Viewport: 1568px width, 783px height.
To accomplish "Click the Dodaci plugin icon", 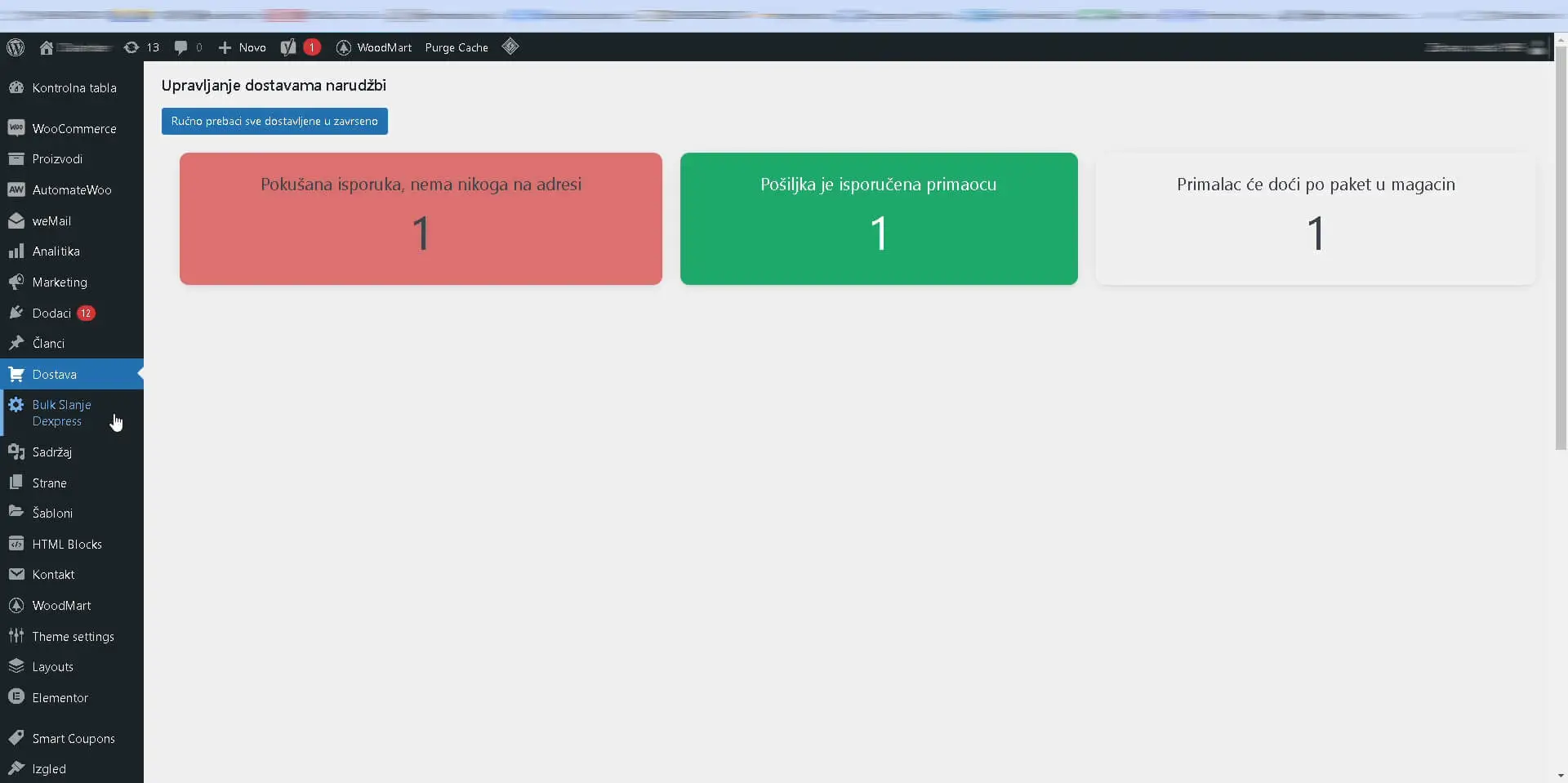I will click(x=16, y=313).
